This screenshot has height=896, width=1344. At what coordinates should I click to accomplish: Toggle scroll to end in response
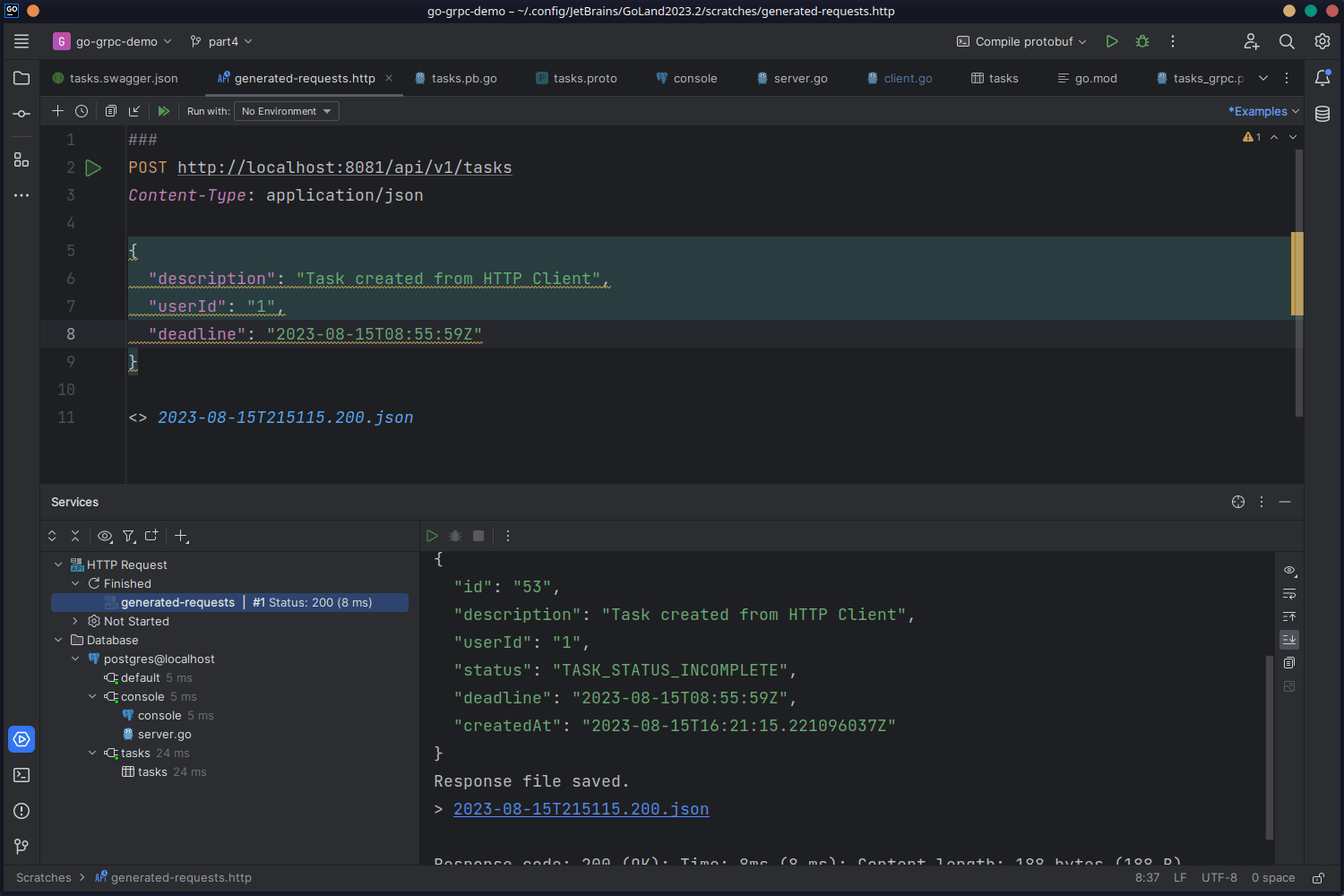pos(1289,640)
